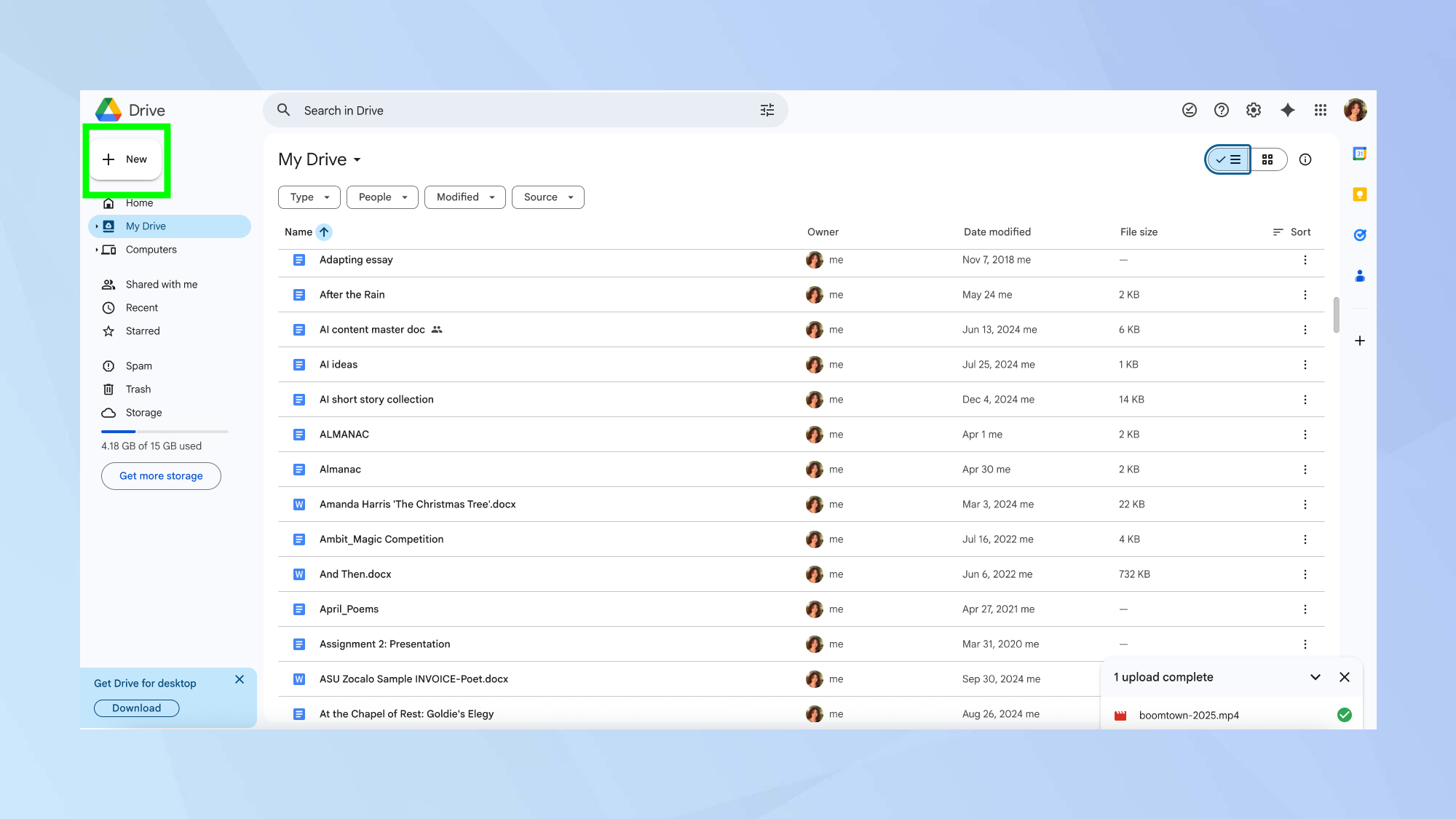Open the advanced search options icon
Image resolution: width=1456 pixels, height=819 pixels.
click(x=767, y=110)
